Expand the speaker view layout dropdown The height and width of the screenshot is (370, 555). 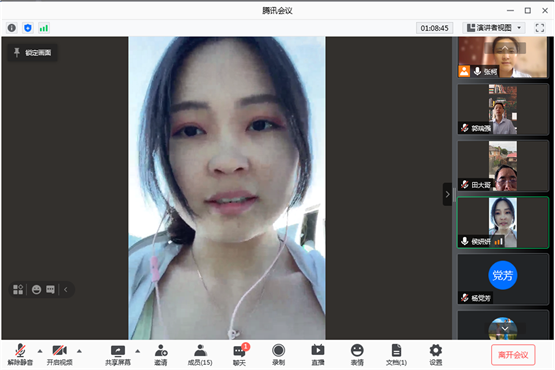click(x=493, y=28)
